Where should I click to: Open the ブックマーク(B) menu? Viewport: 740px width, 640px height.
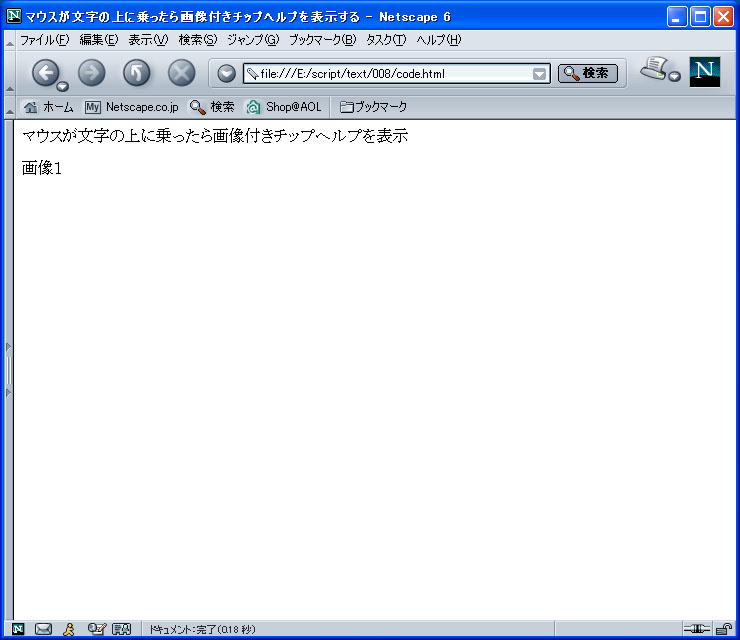coord(322,40)
